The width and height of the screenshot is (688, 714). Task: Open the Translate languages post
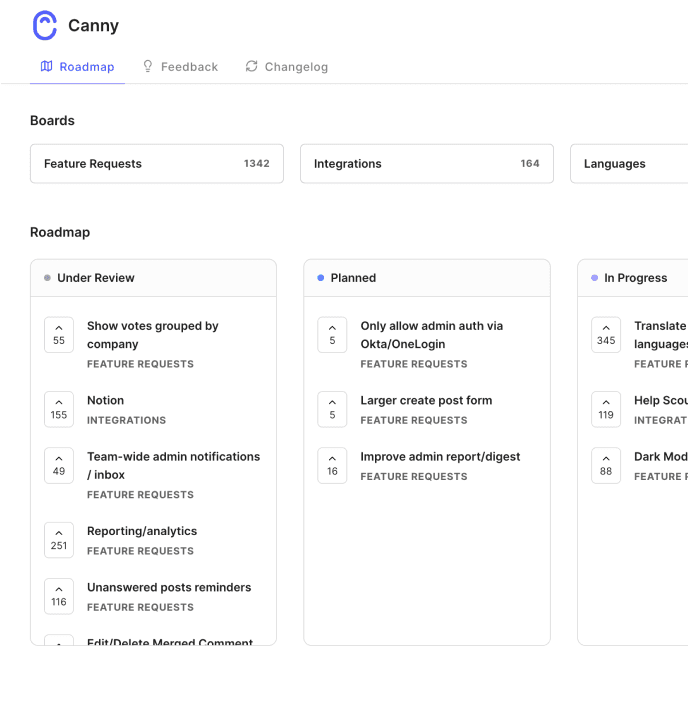coord(661,335)
